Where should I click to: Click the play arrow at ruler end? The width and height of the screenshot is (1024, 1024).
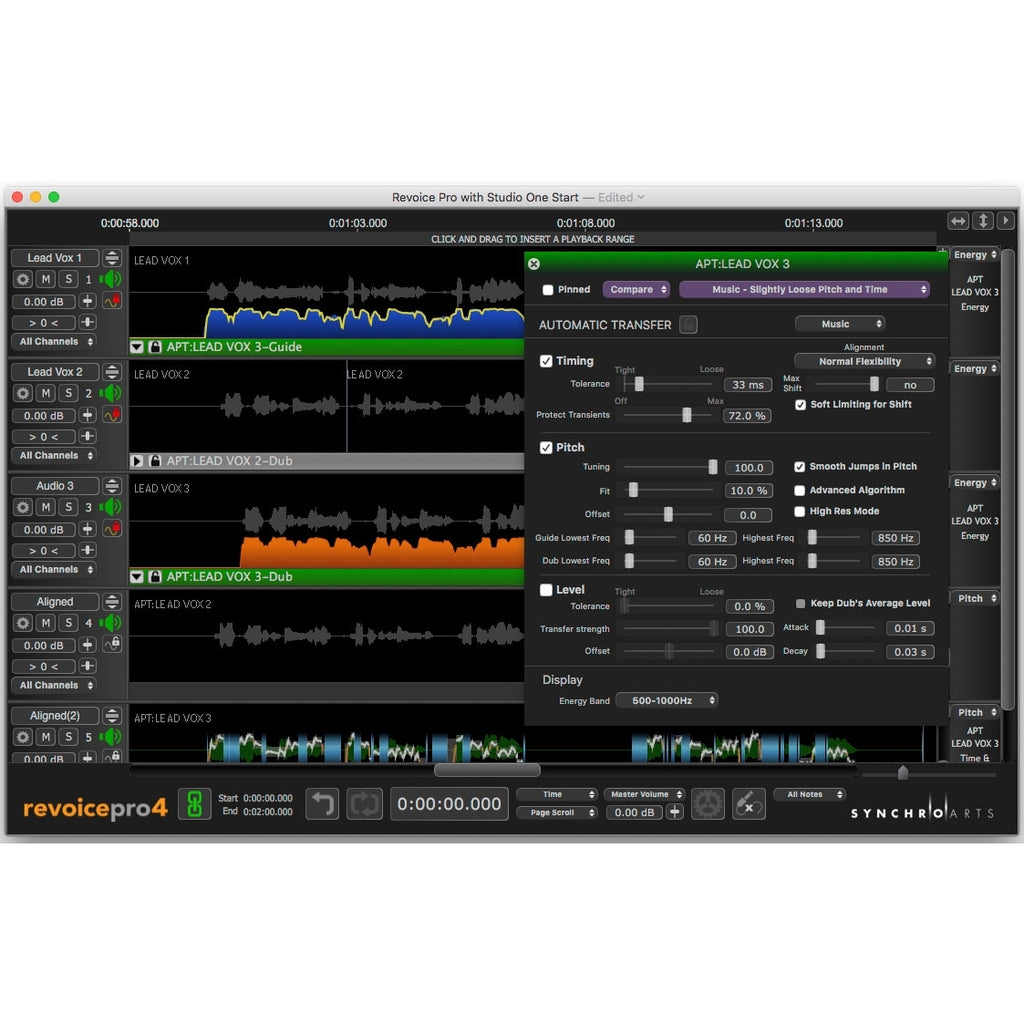(1006, 221)
